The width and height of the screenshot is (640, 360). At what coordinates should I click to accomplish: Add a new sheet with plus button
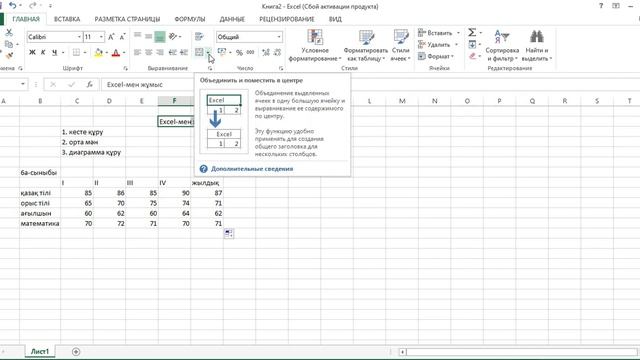[x=76, y=351]
